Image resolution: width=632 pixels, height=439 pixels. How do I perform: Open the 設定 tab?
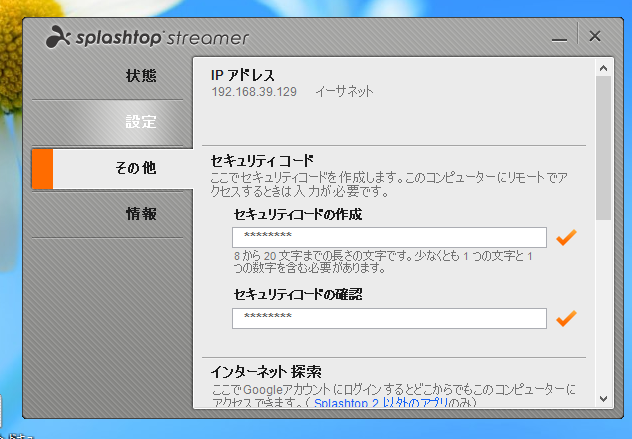107,122
